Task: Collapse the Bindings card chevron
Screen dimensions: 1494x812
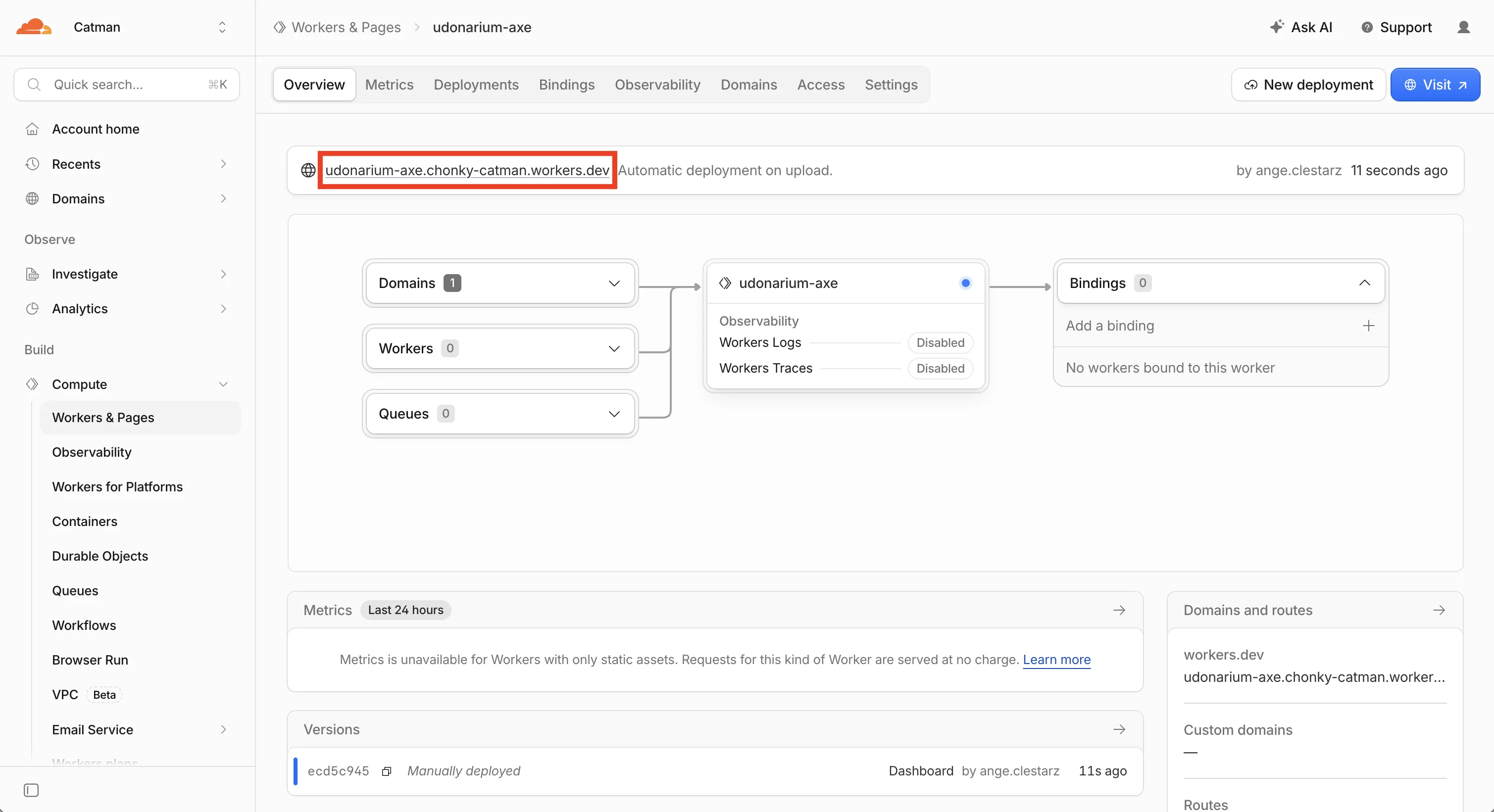Action: pos(1365,284)
